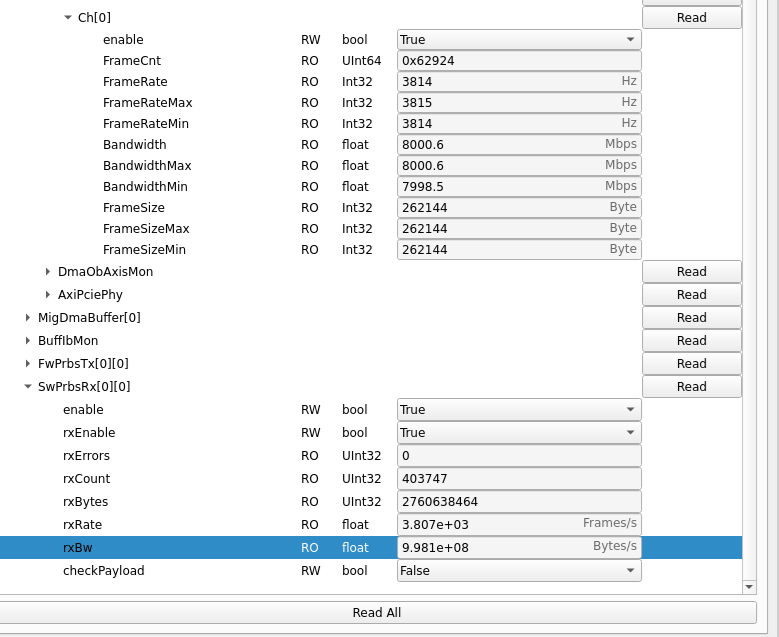Click Read button for Ch[0]
The height and width of the screenshot is (637, 779).
click(x=691, y=18)
